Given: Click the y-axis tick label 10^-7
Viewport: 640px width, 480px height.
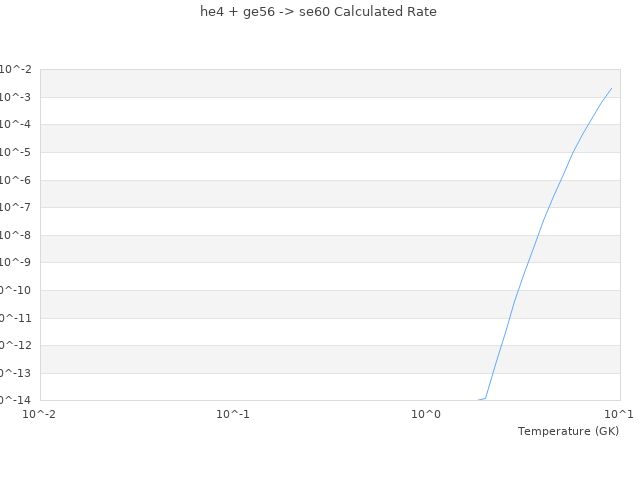Looking at the screenshot, I should tap(16, 207).
